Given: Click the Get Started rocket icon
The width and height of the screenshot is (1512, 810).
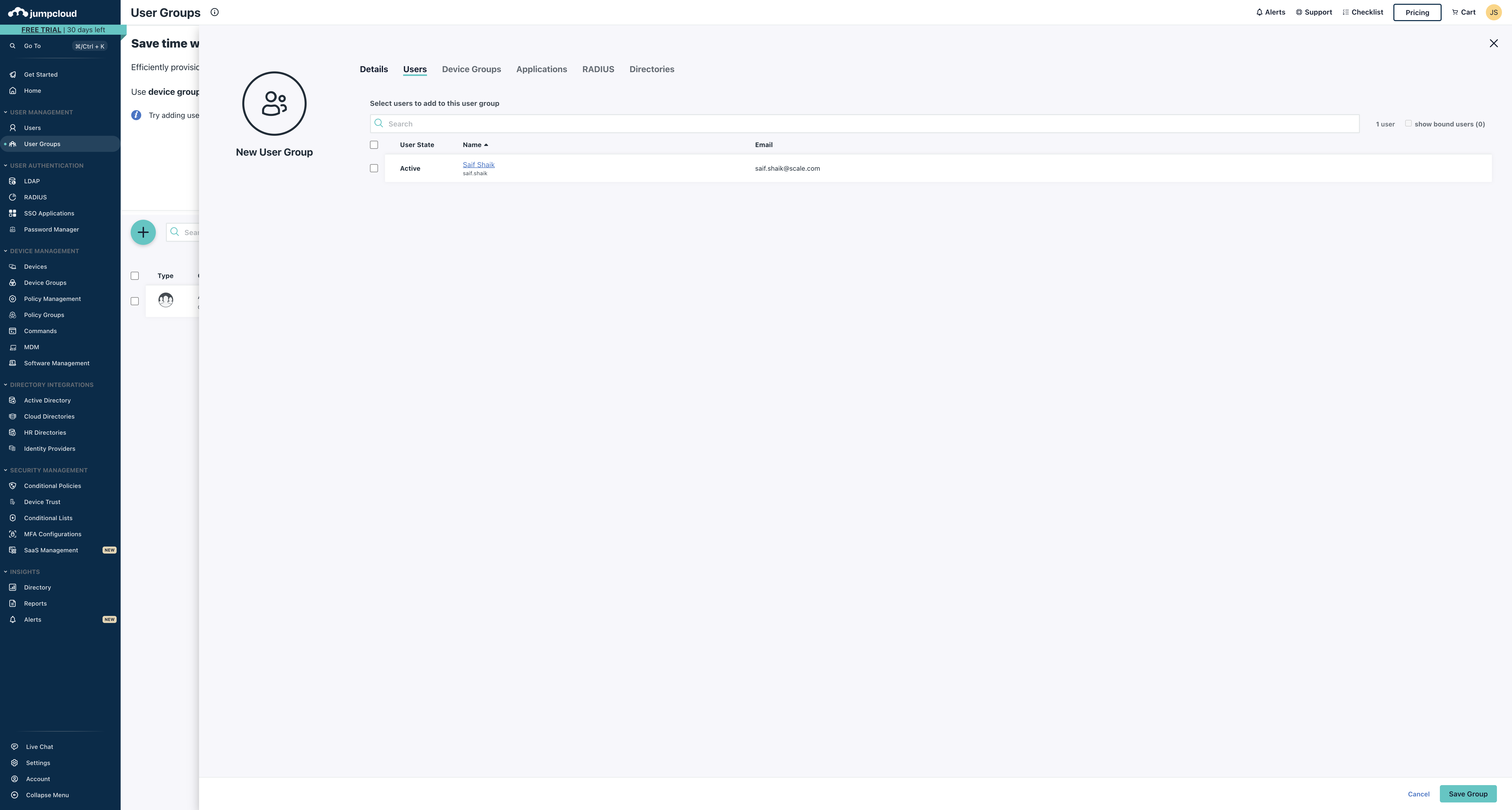Looking at the screenshot, I should (x=12, y=75).
